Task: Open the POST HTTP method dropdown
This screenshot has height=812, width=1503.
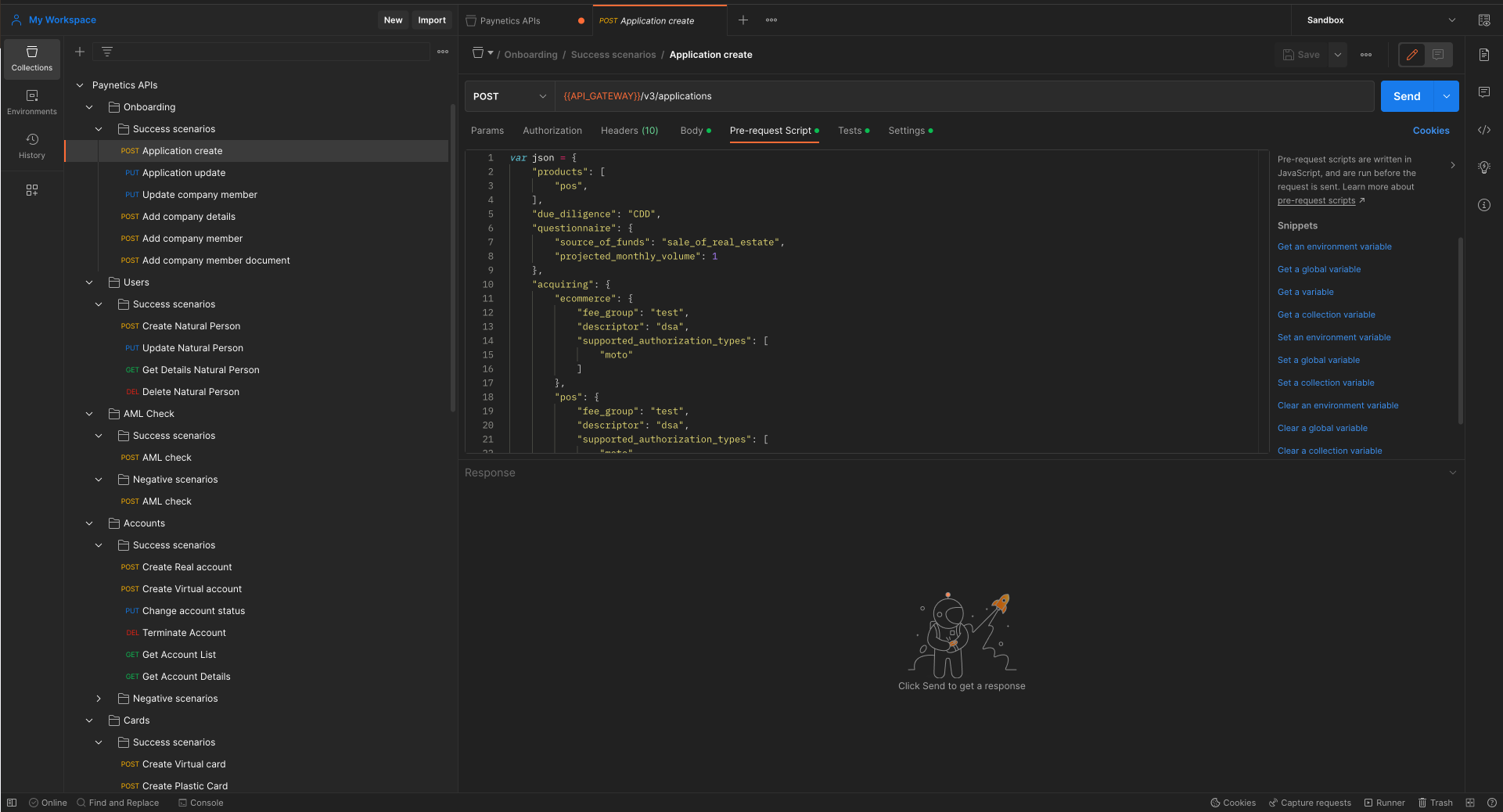Action: pos(509,96)
